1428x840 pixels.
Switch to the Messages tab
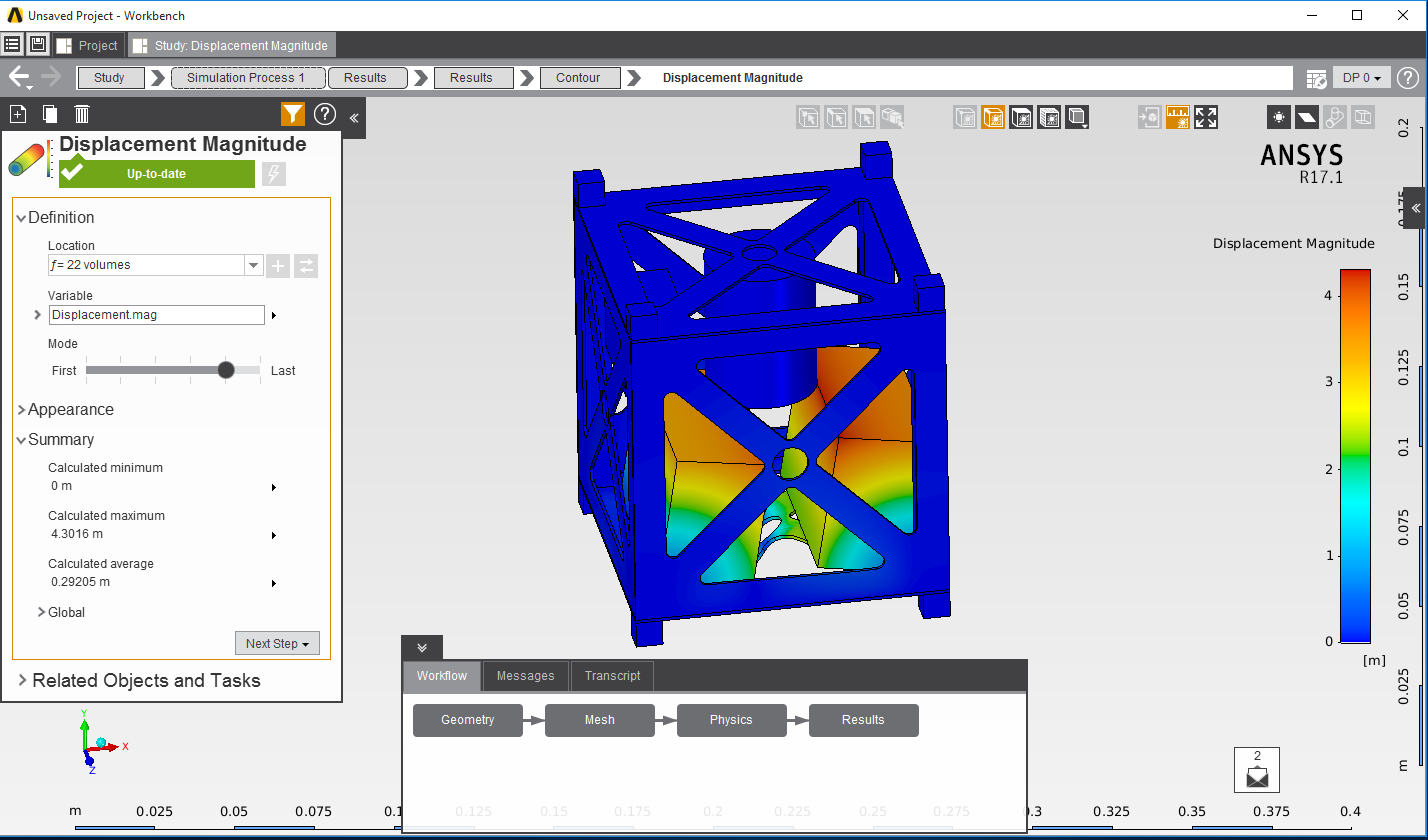(x=526, y=676)
